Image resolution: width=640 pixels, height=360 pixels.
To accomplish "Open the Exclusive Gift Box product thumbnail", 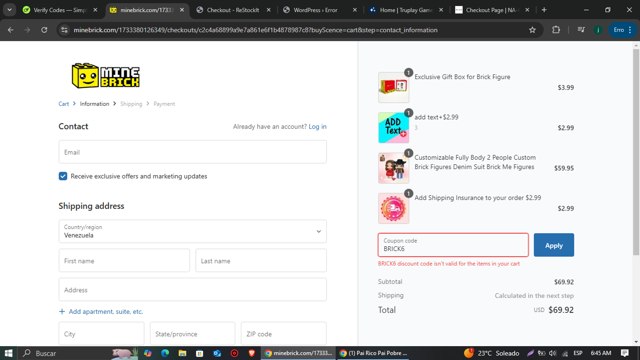I will 393,87.
